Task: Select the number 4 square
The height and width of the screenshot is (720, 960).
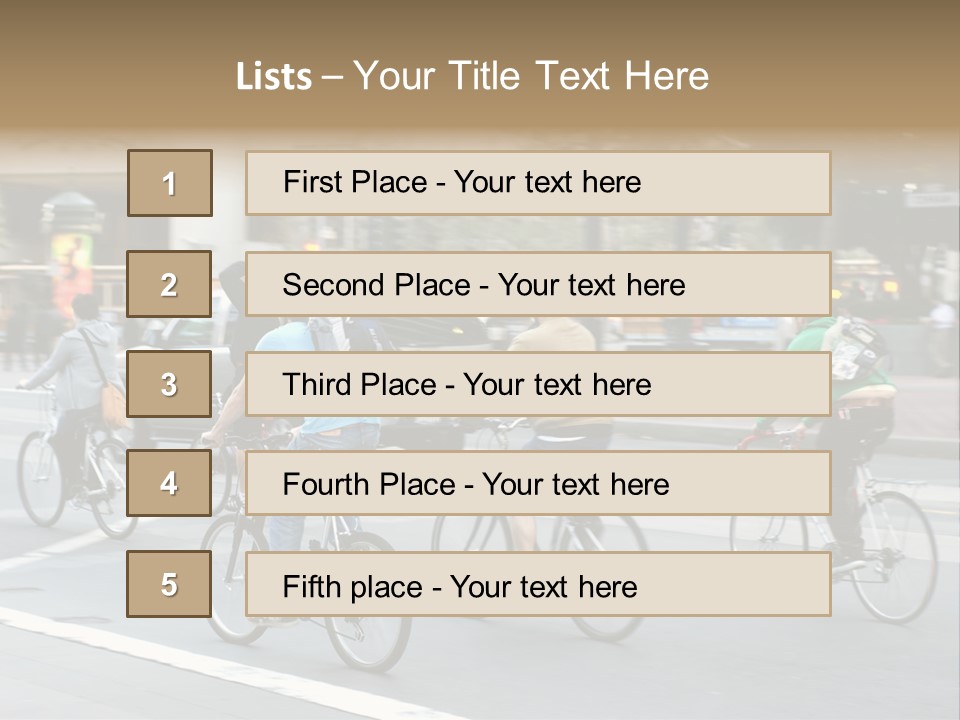Action: [x=170, y=484]
